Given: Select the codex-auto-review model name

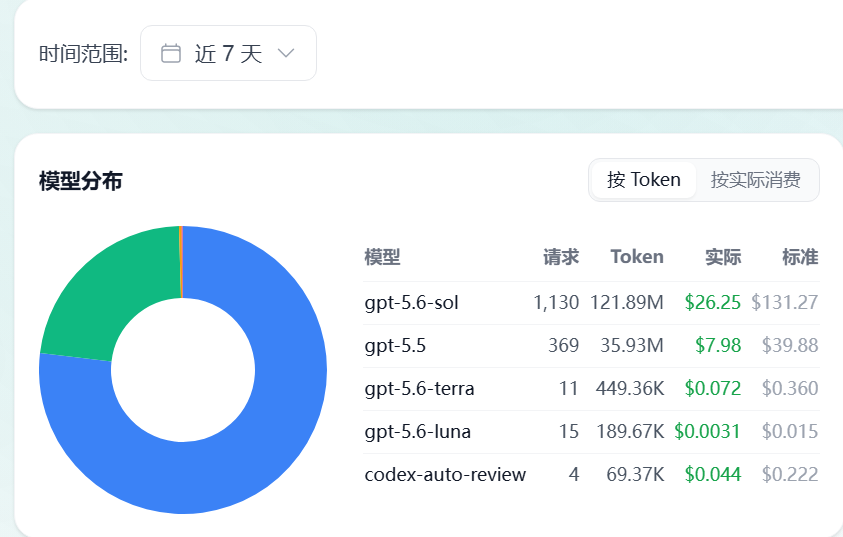Looking at the screenshot, I should click(445, 475).
